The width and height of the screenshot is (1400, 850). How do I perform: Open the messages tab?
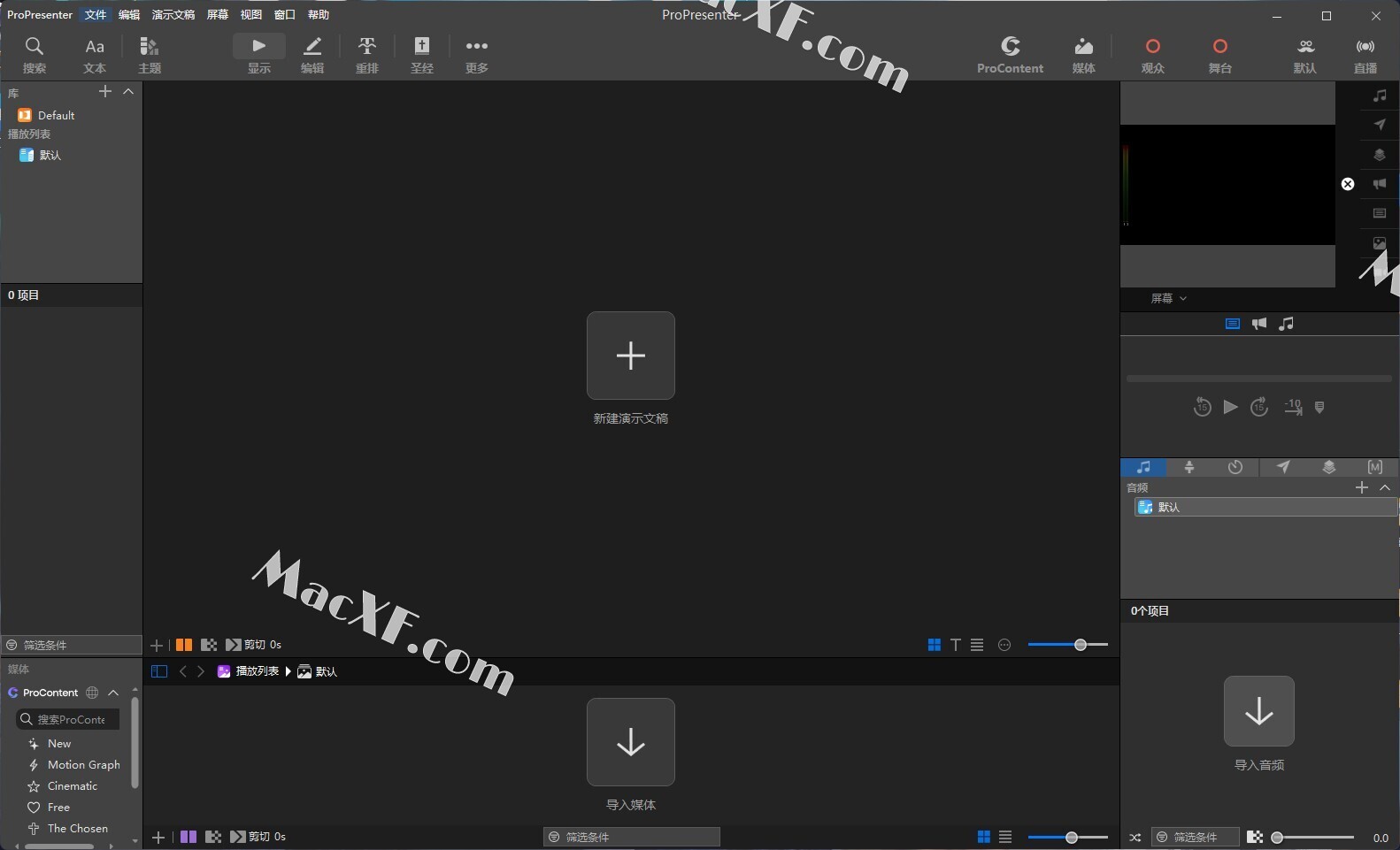pos(1282,467)
